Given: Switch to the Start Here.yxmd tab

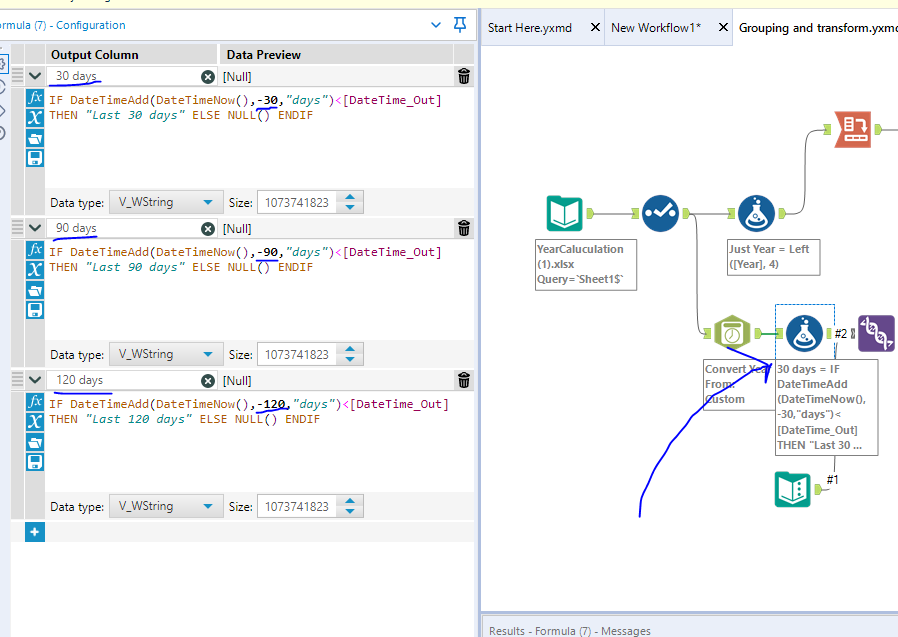Looking at the screenshot, I should [530, 28].
